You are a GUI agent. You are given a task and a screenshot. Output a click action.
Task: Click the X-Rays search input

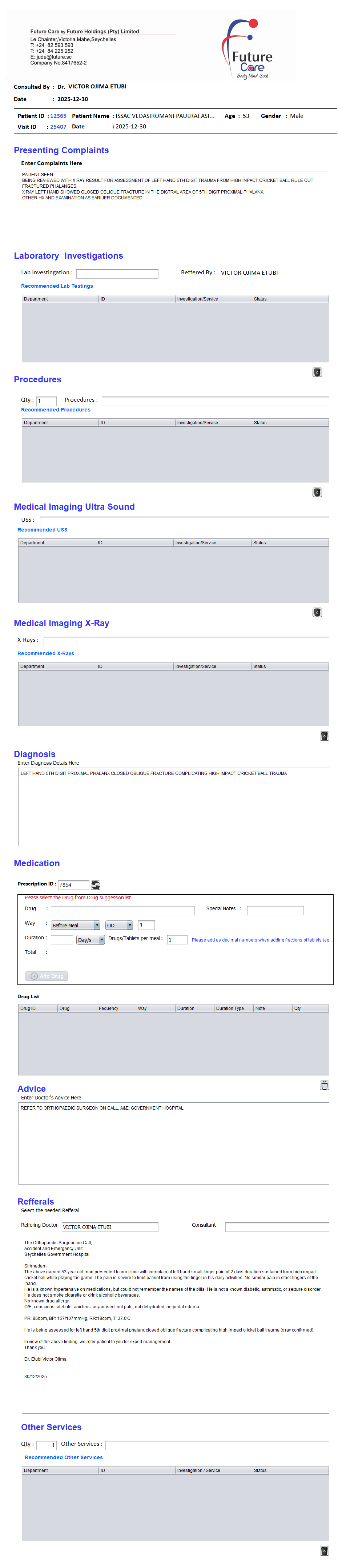pos(186,641)
